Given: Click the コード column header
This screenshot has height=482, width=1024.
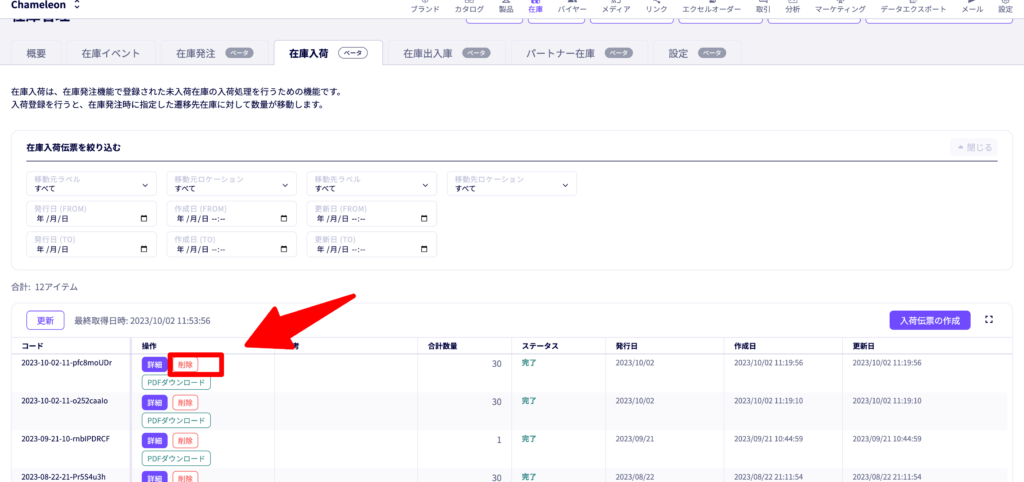Looking at the screenshot, I should [x=33, y=345].
